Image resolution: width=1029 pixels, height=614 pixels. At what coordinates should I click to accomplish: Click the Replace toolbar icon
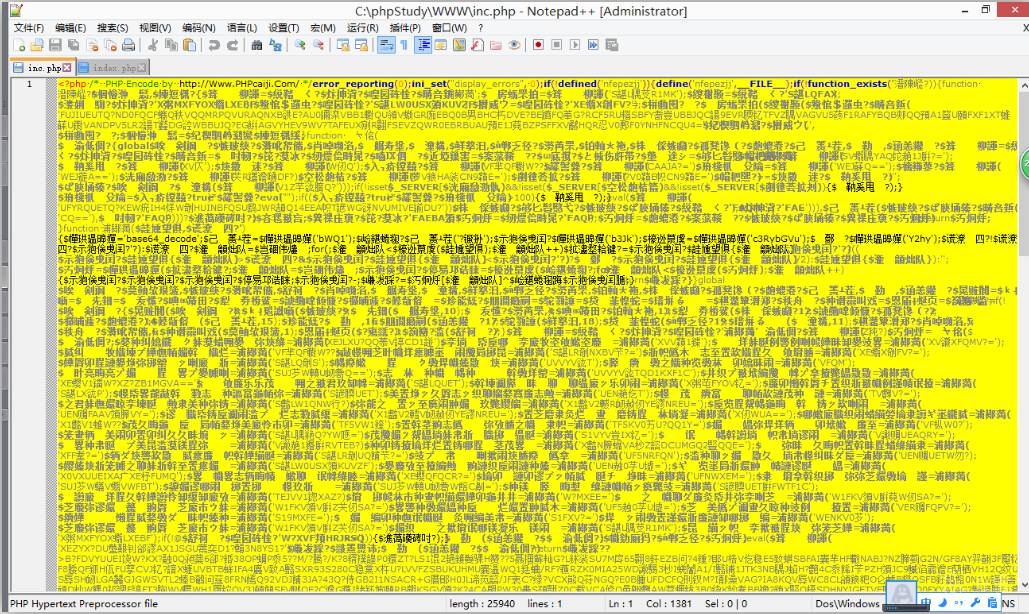pyautogui.click(x=275, y=45)
